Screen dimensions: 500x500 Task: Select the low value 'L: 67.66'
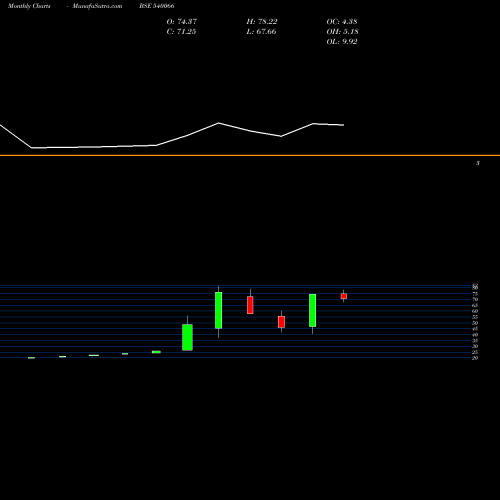click(261, 31)
